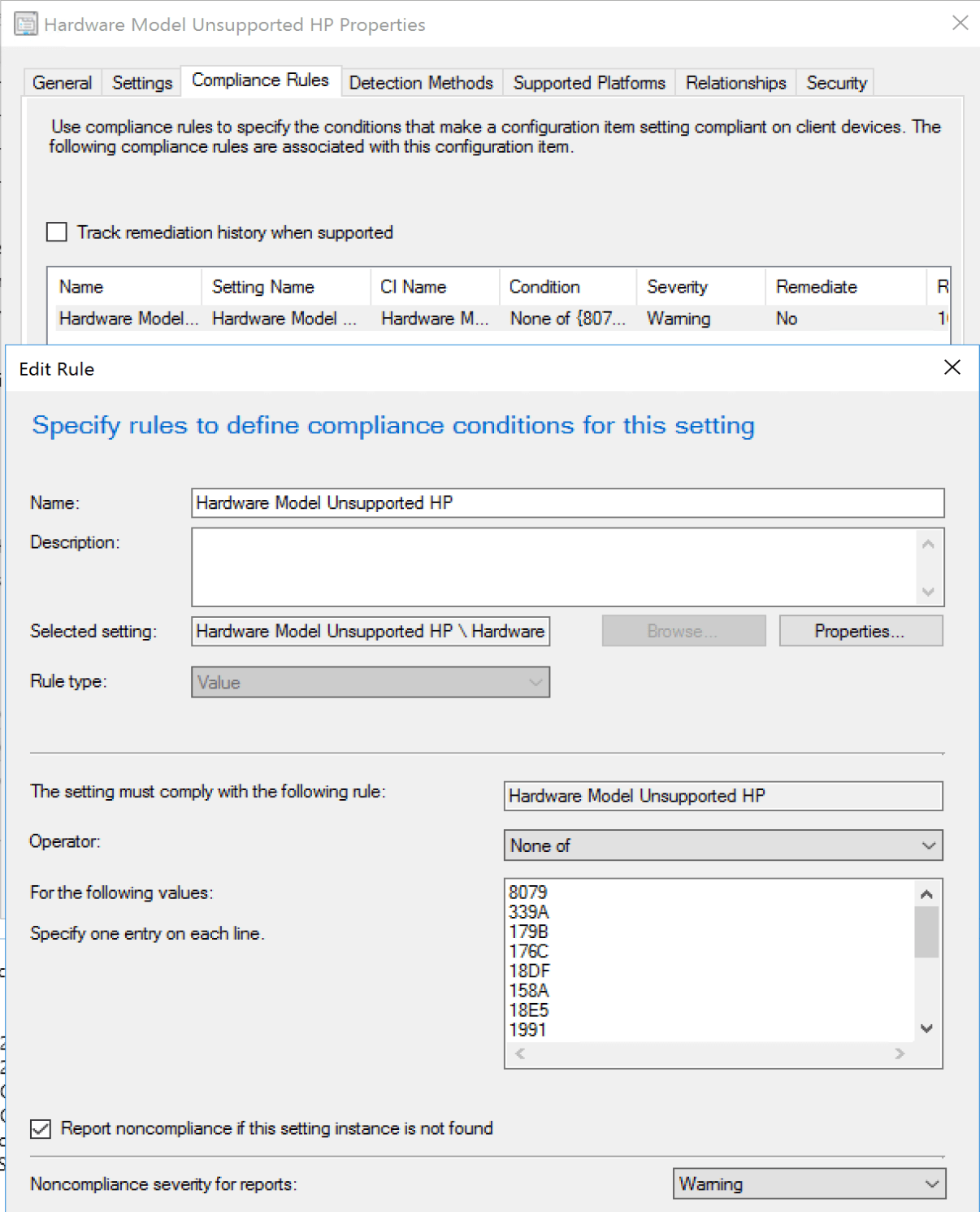Click the Properties window title icon

25,24
